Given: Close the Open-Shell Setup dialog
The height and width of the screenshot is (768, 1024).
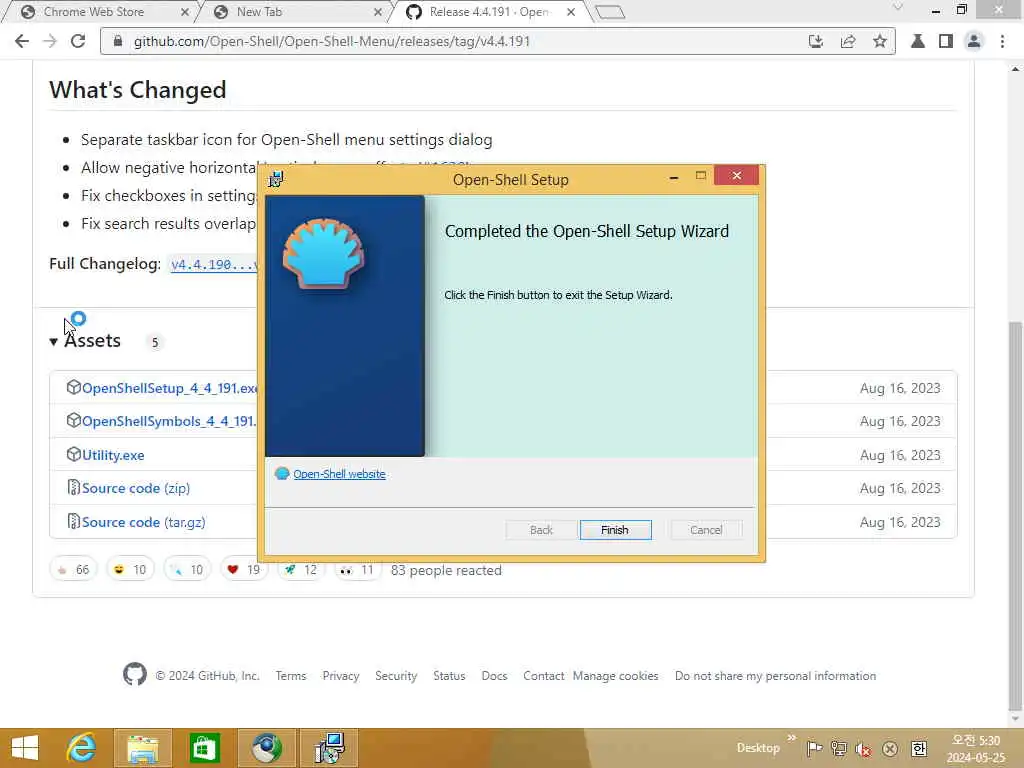Looking at the screenshot, I should pyautogui.click(x=736, y=175).
